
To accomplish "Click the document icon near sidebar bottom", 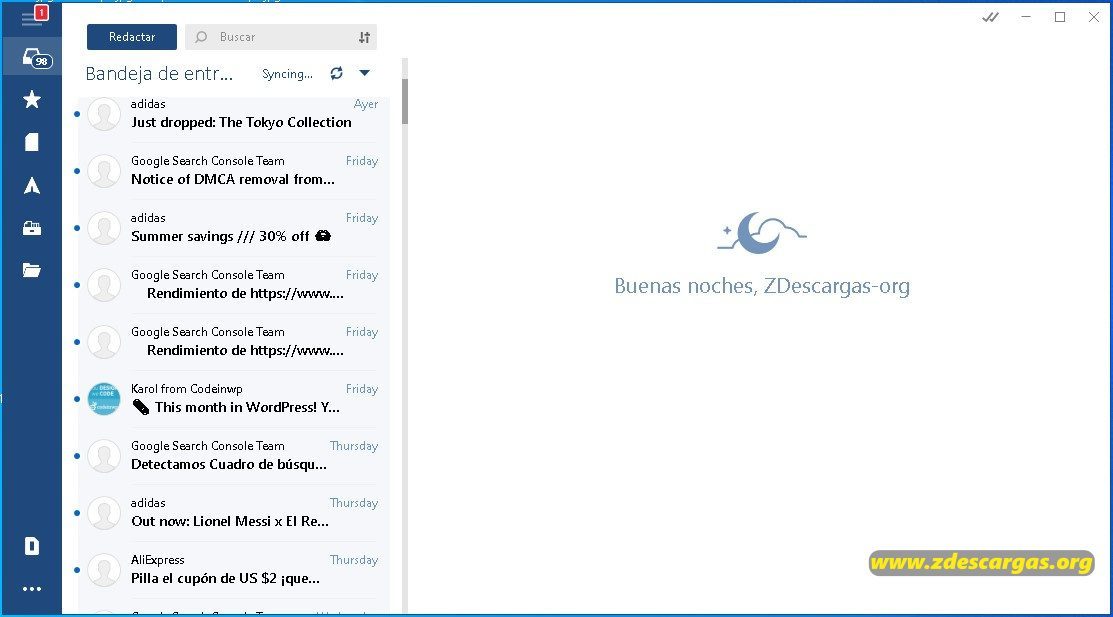I will pyautogui.click(x=31, y=546).
